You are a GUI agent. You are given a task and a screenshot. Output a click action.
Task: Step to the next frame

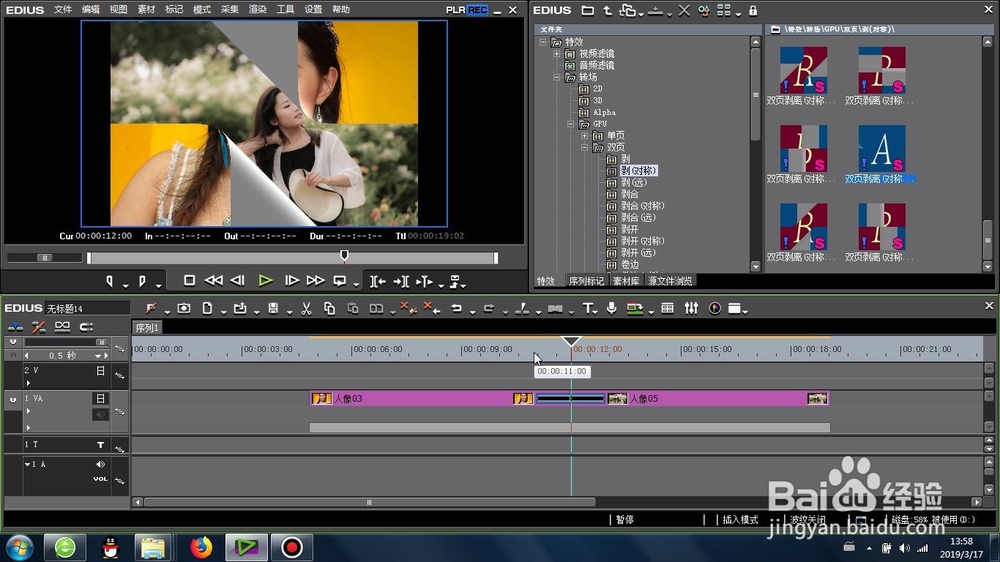pyautogui.click(x=291, y=281)
